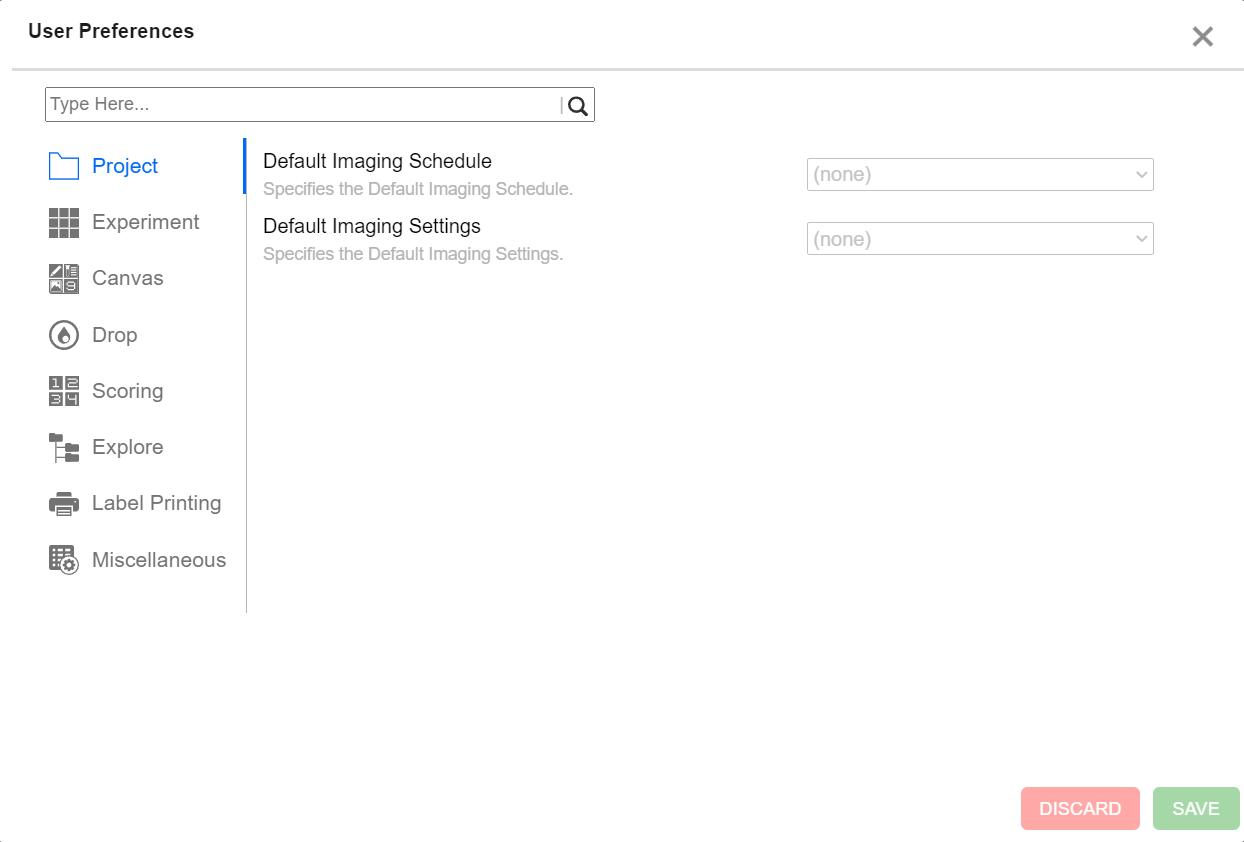Image resolution: width=1244 pixels, height=842 pixels.
Task: Switch to the Experiment preferences tab
Action: (145, 222)
